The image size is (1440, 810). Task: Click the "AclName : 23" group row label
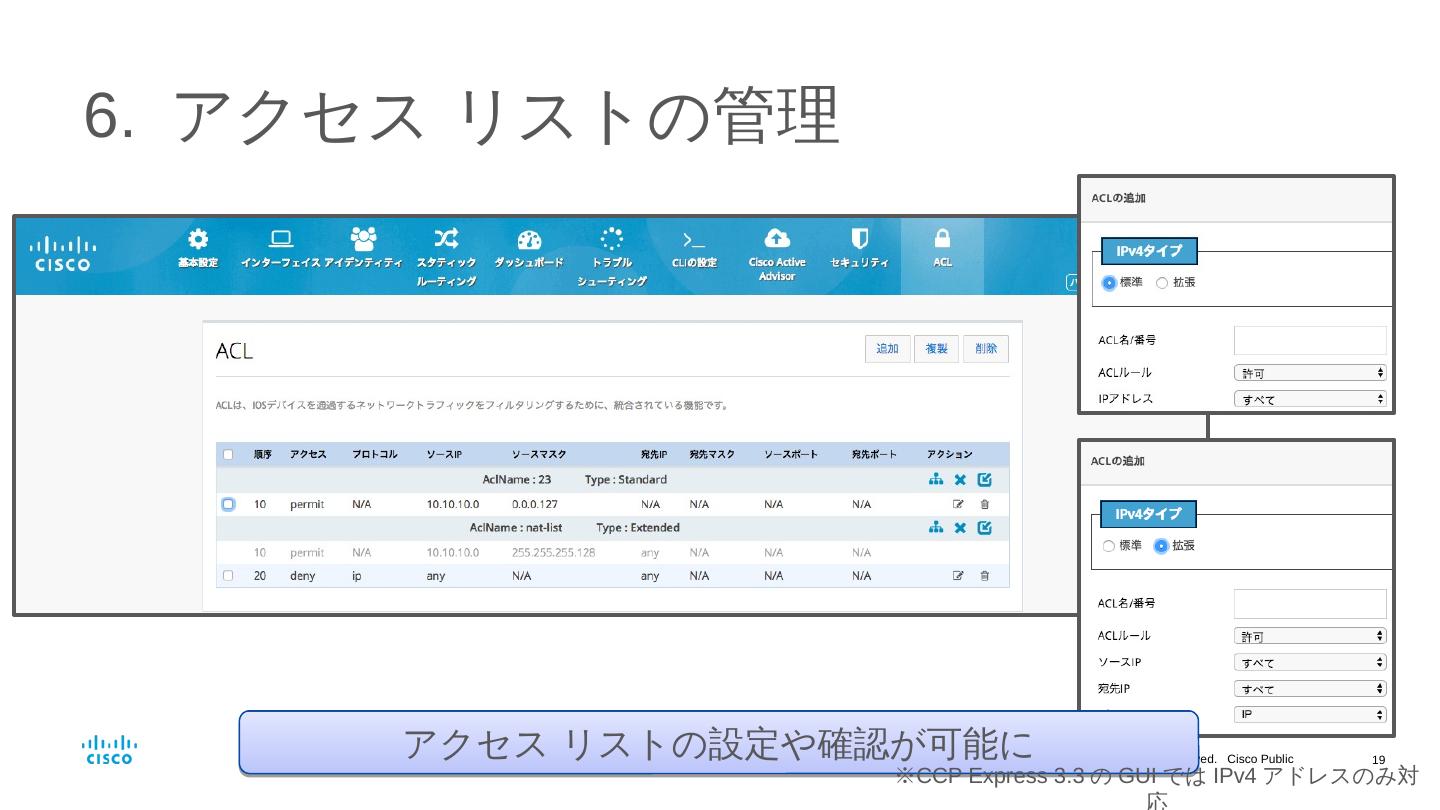point(517,480)
